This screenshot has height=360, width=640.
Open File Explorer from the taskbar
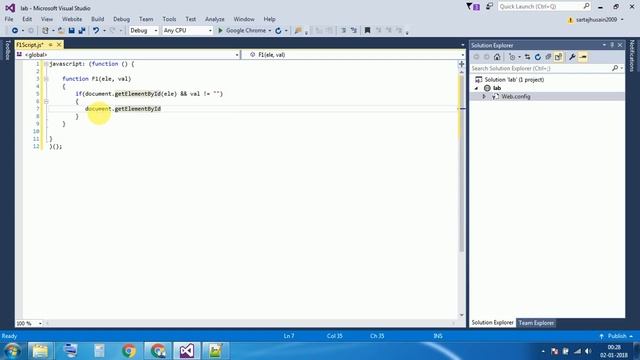point(40,351)
